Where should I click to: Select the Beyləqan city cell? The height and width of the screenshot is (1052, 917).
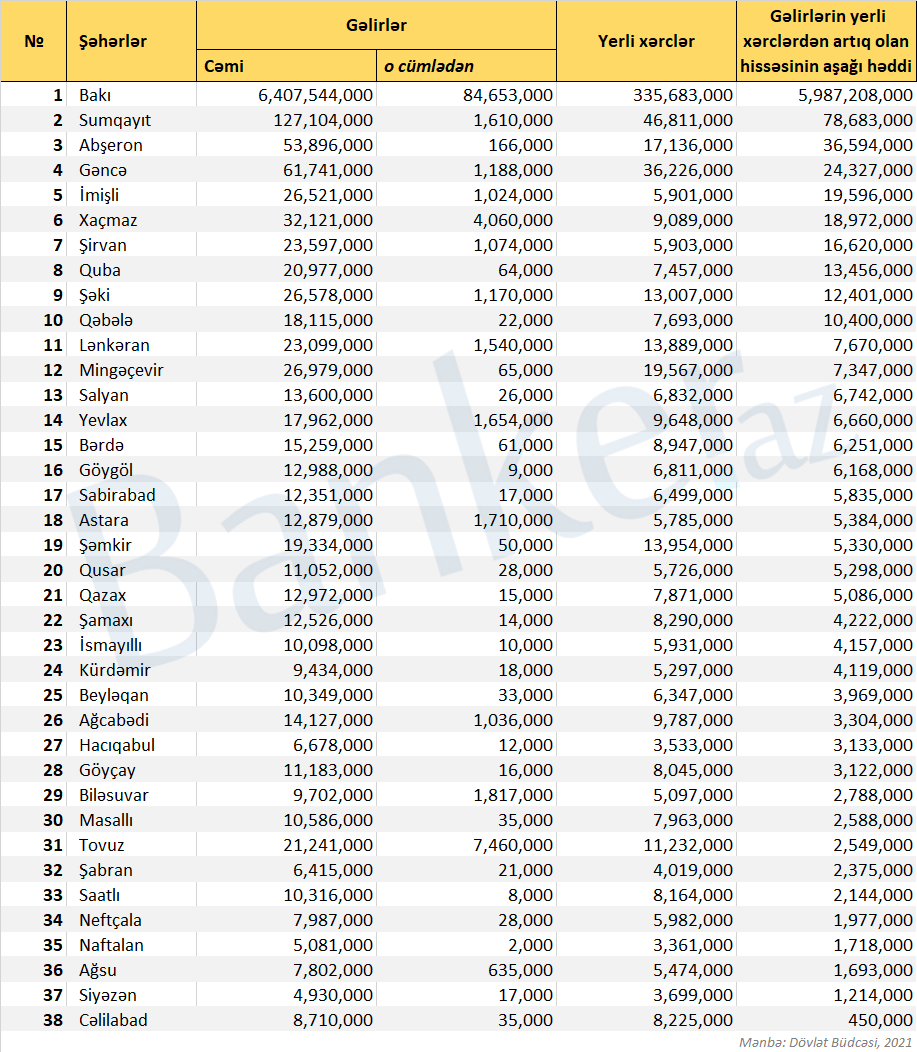click(x=131, y=695)
